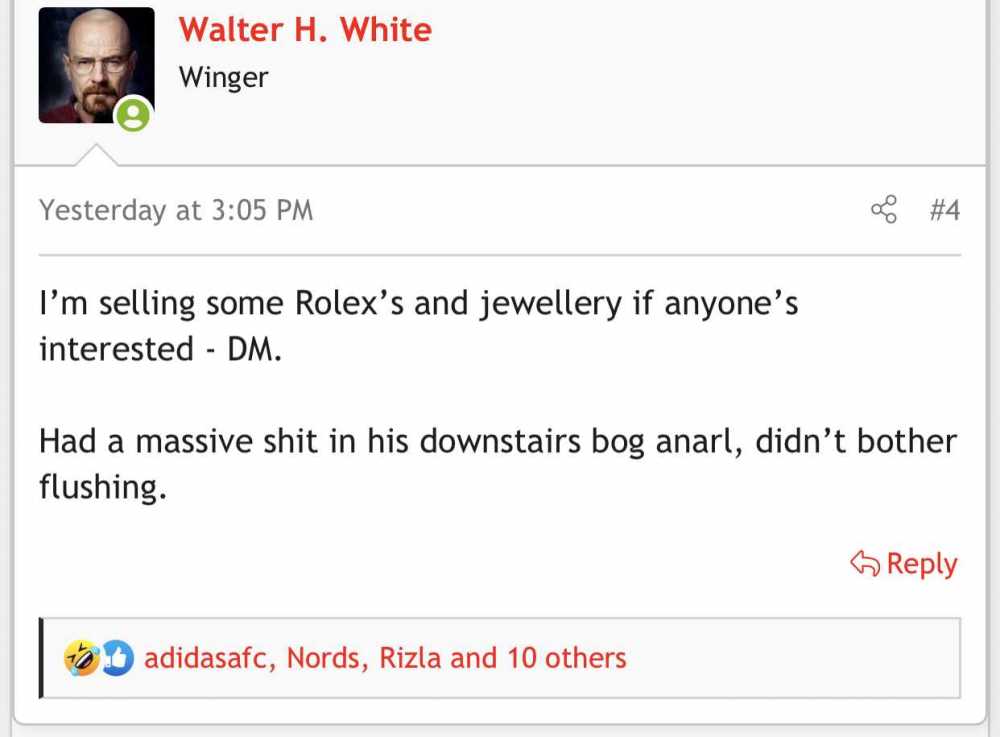Click the callout pointer below the avatar
The height and width of the screenshot is (737, 1000).
coord(96,155)
